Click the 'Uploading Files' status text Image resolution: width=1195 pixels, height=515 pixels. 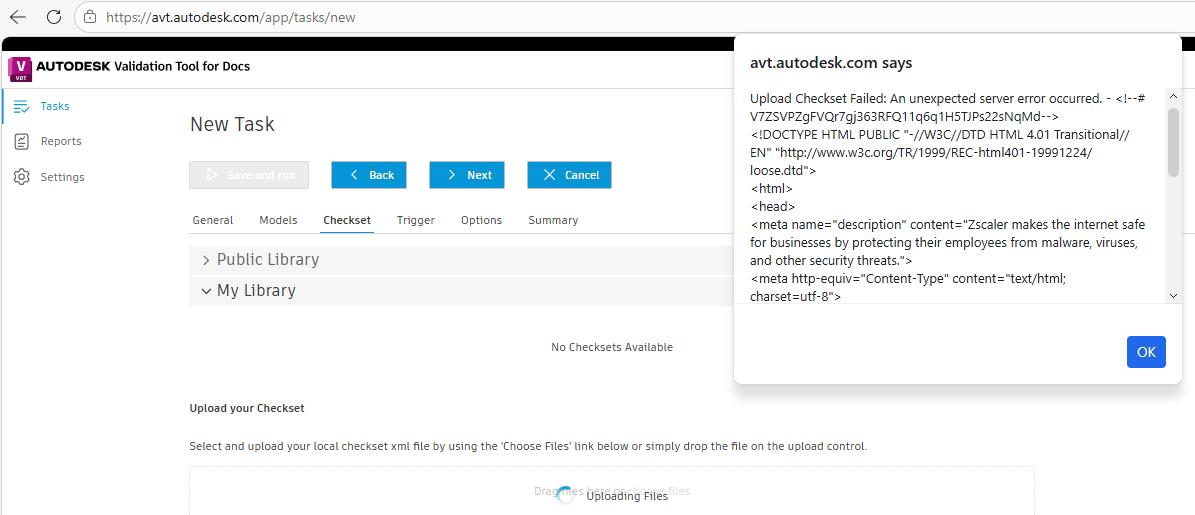[627, 496]
